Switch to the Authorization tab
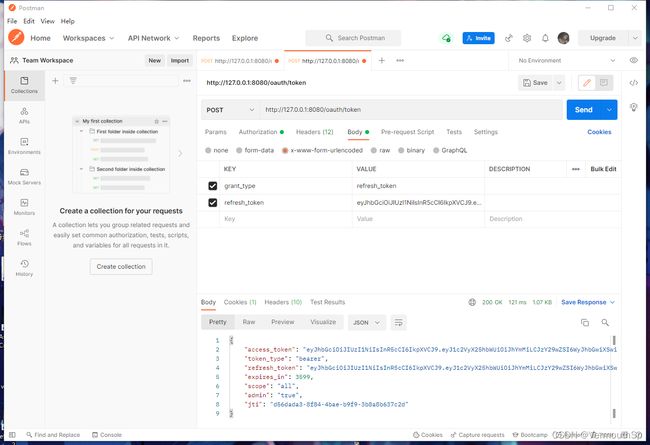This screenshot has height=445, width=650. 261,132
